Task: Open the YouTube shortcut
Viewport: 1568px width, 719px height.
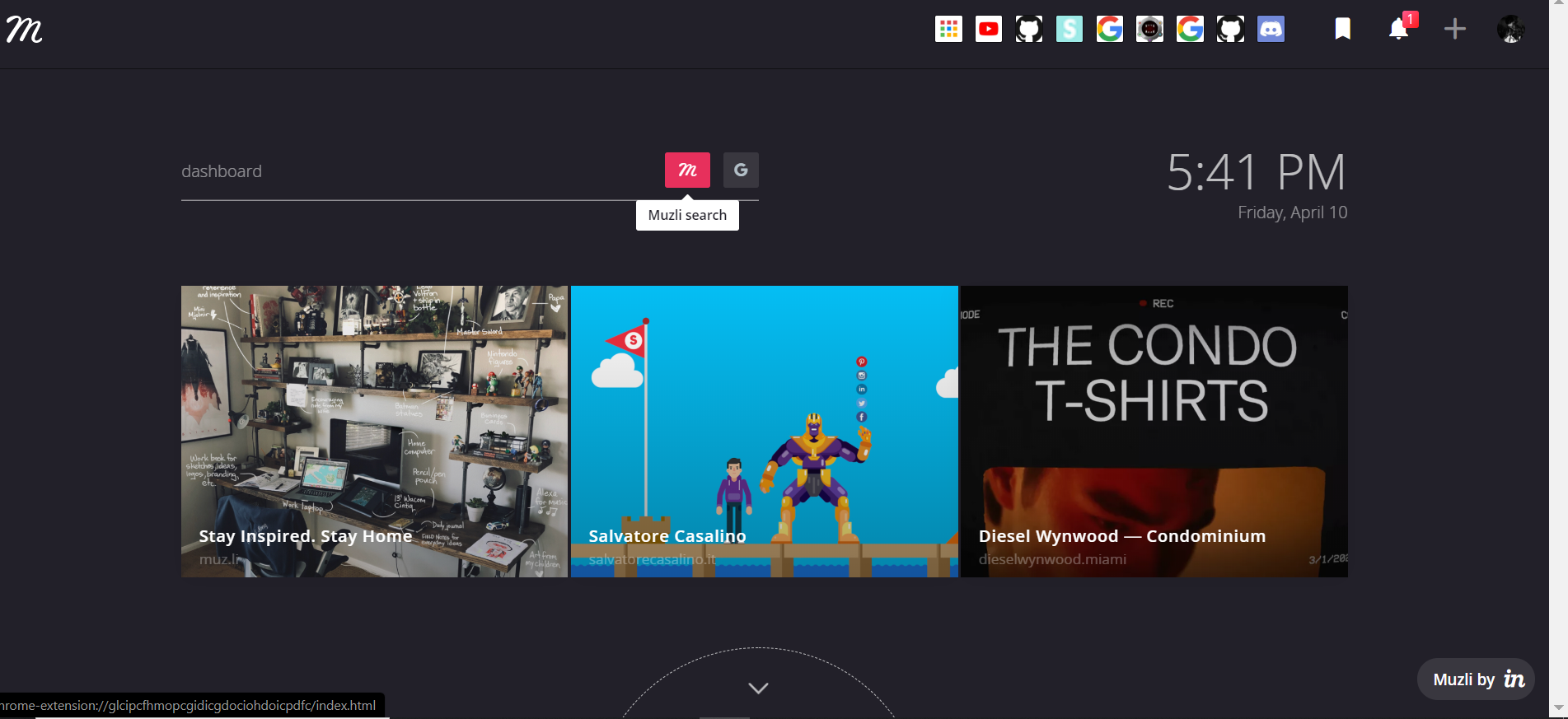Action: (989, 30)
